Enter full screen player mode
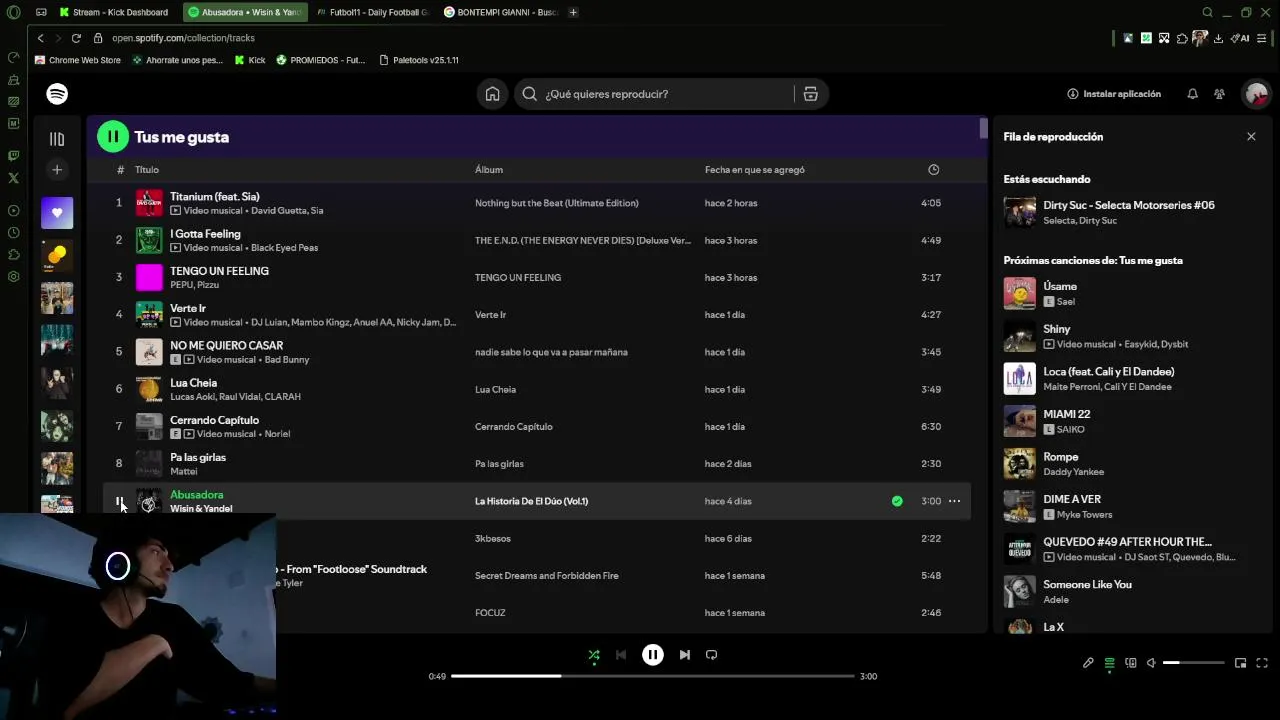Image resolution: width=1280 pixels, height=720 pixels. coord(1262,663)
